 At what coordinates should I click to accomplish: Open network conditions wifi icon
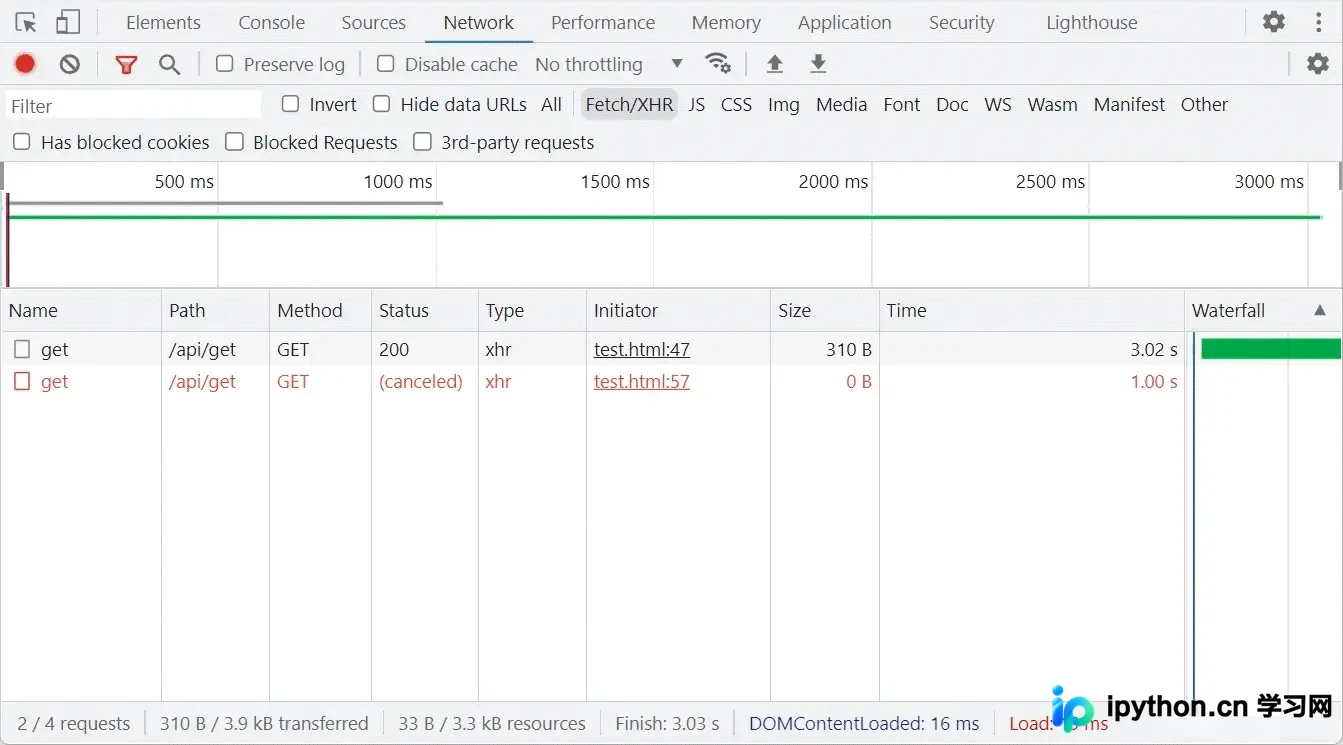coord(718,64)
